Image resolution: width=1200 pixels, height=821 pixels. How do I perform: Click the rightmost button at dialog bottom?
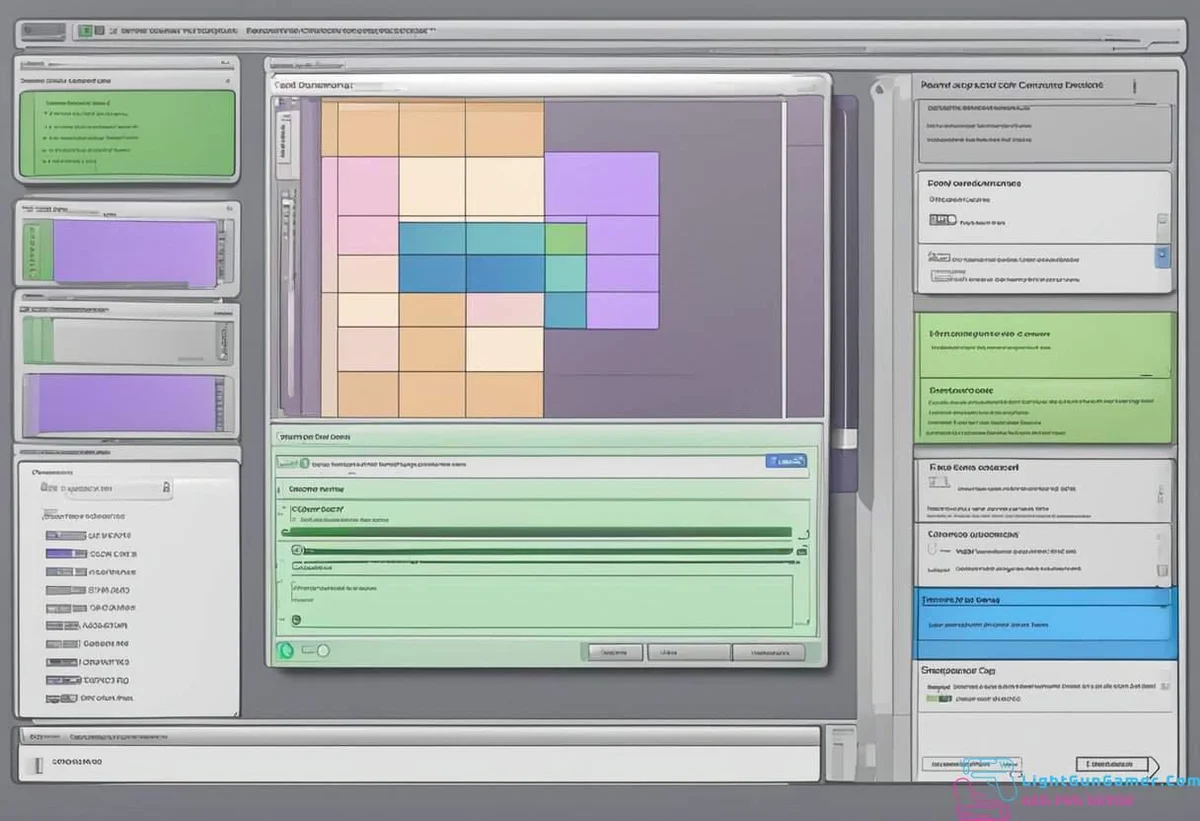pos(768,652)
